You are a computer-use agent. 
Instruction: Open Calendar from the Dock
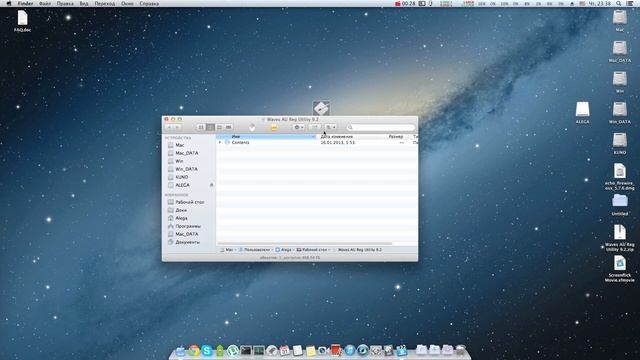click(284, 351)
